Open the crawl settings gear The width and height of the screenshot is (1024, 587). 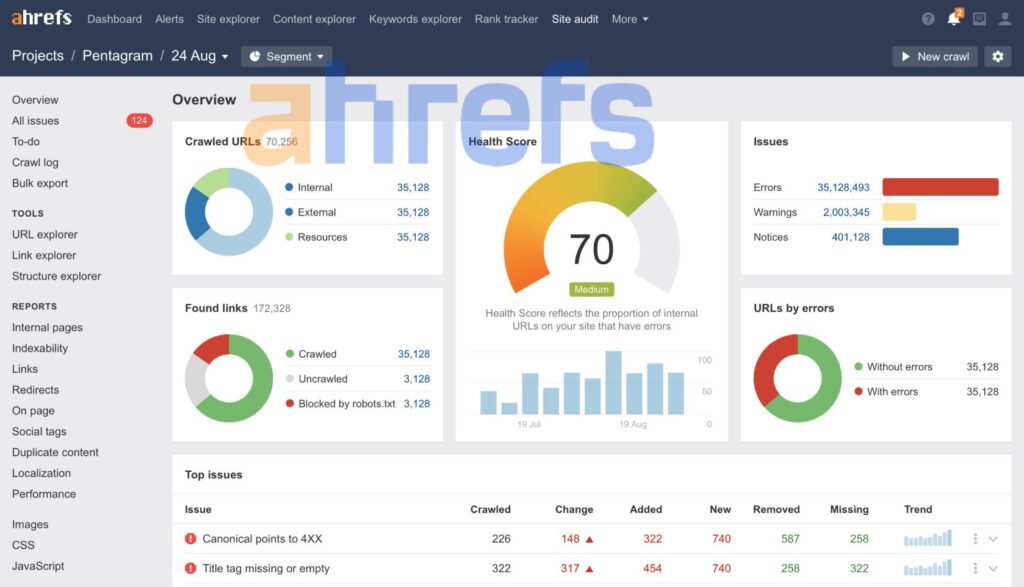click(x=997, y=56)
